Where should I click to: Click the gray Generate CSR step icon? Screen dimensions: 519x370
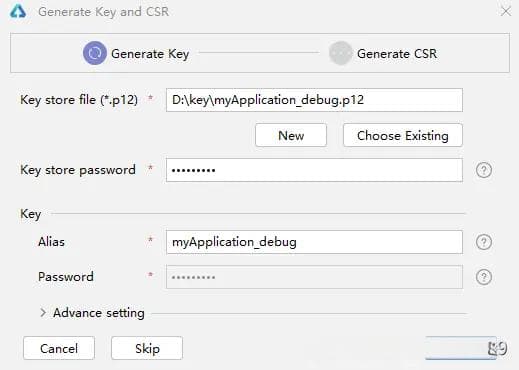tap(340, 53)
